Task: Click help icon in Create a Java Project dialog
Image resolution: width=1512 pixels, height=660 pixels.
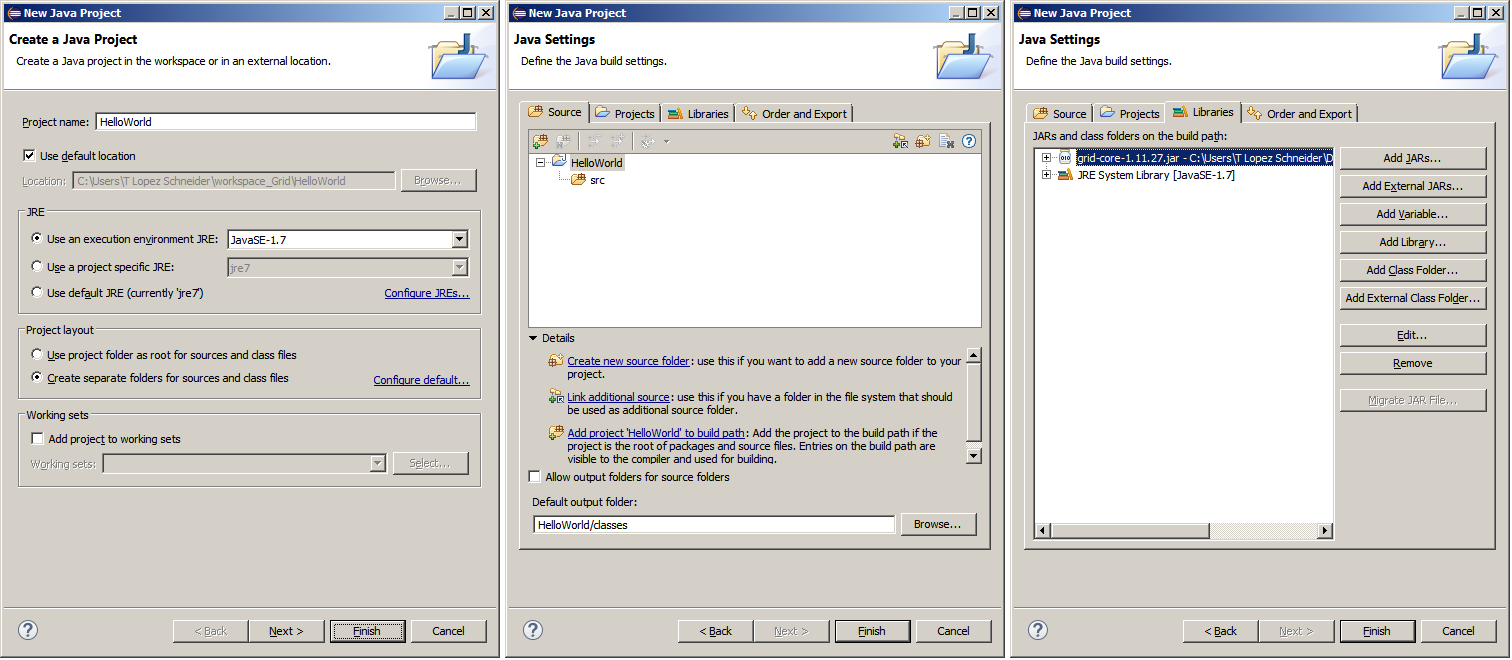Action: (28, 630)
